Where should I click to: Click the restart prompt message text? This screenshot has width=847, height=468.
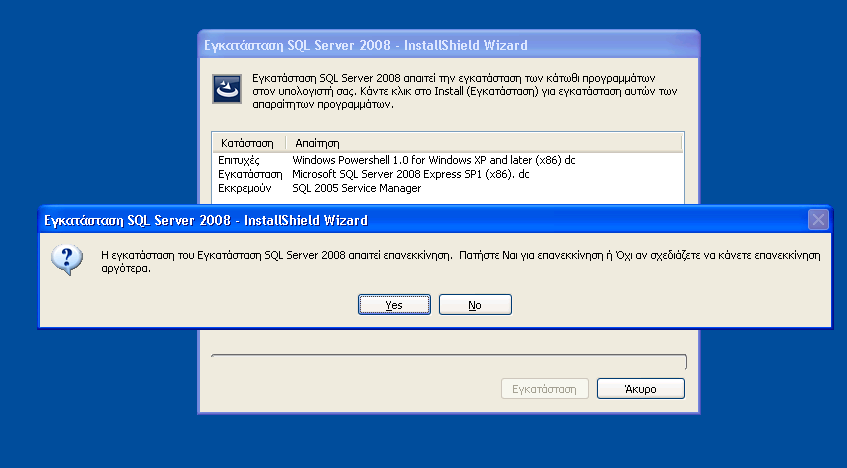(461, 262)
